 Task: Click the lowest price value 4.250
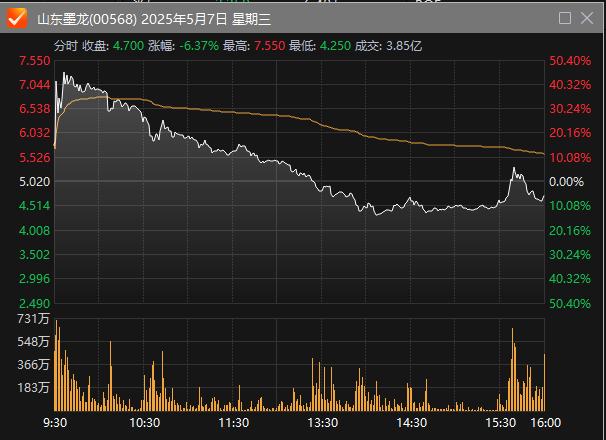335,46
